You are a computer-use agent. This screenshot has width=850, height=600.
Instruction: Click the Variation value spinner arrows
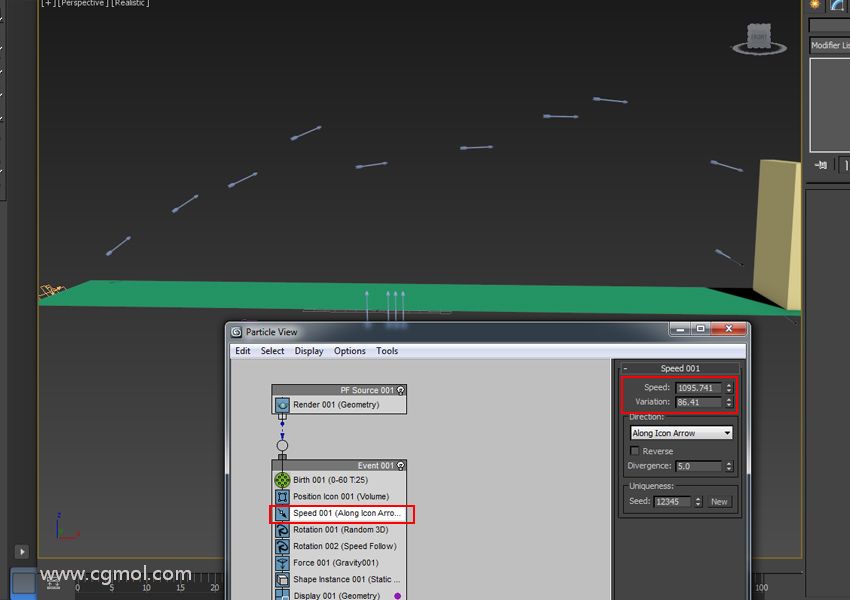point(729,402)
